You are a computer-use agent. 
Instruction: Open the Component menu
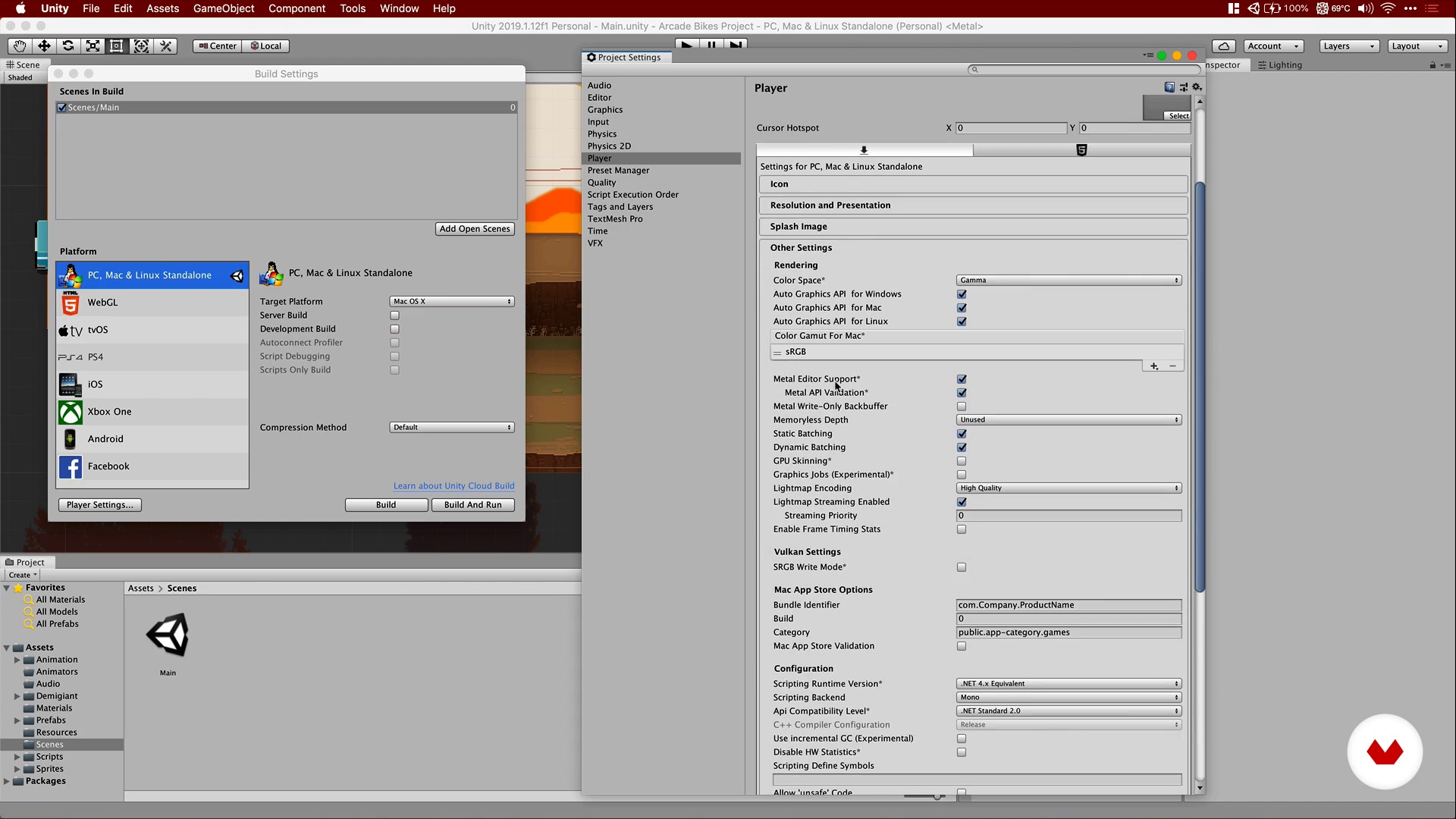click(x=297, y=8)
